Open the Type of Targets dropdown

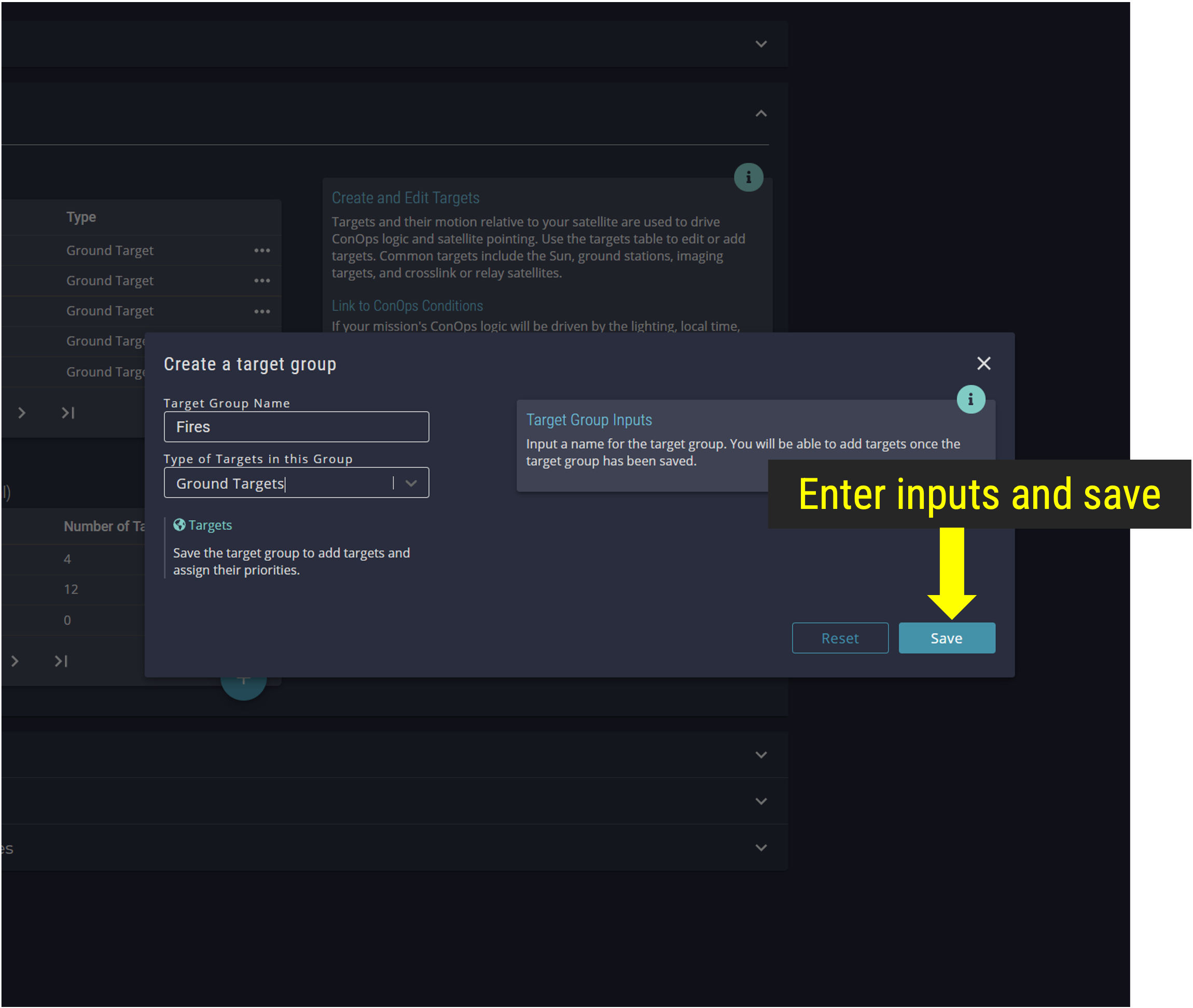[x=296, y=484]
